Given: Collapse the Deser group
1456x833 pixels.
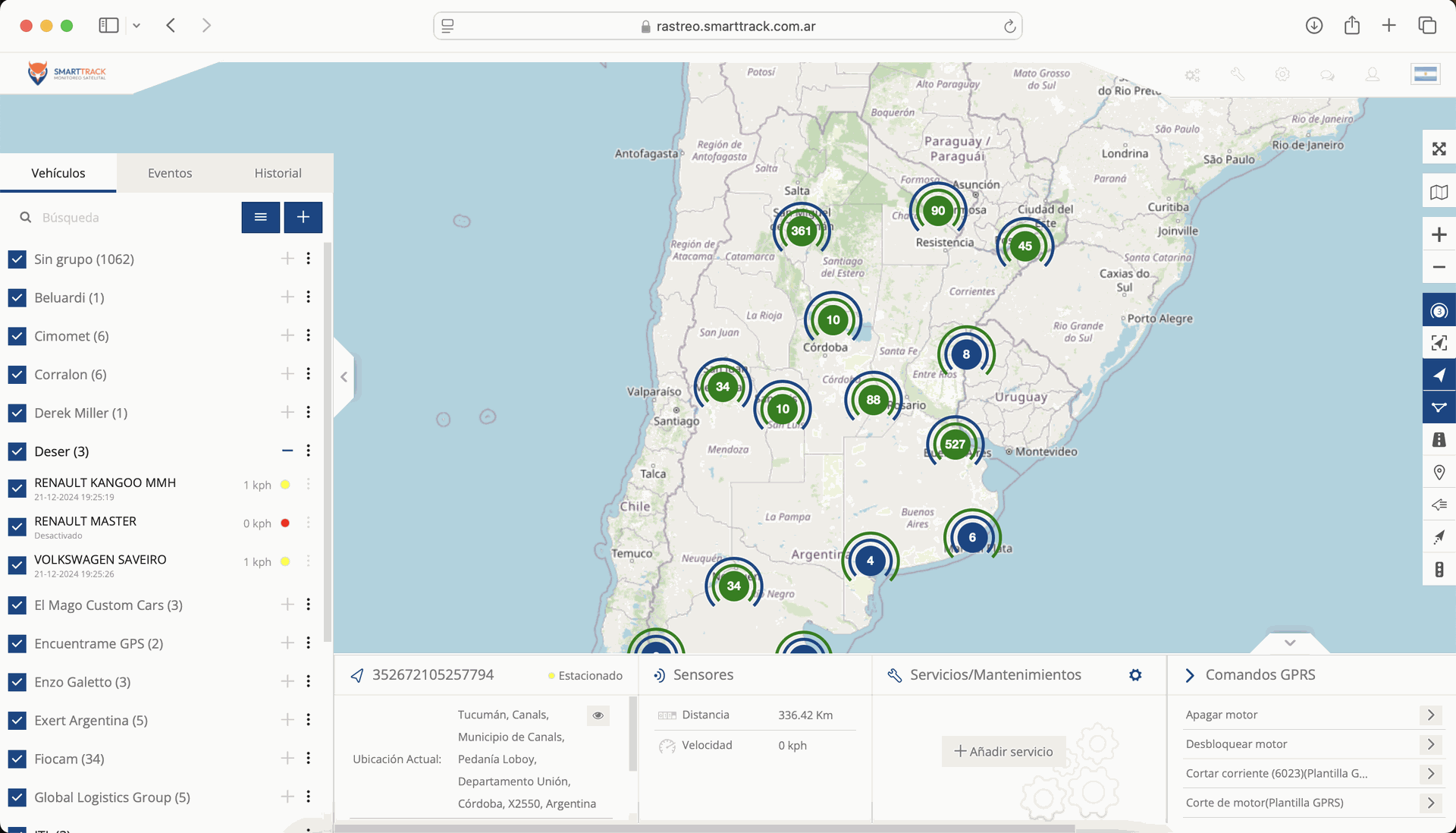Looking at the screenshot, I should pyautogui.click(x=287, y=451).
